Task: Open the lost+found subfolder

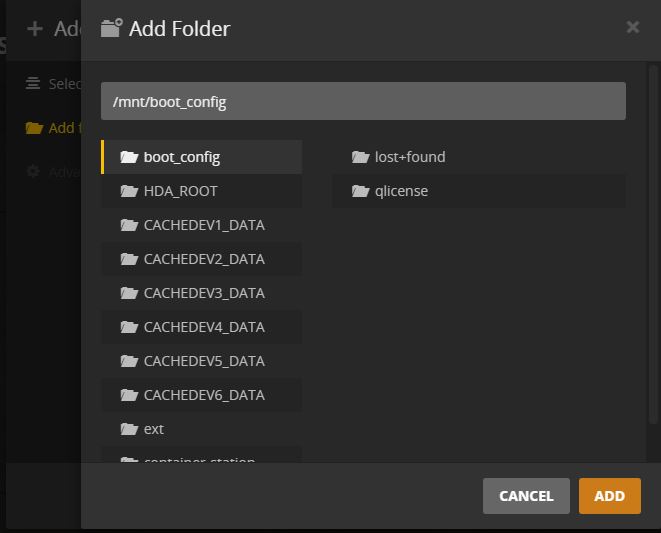Action: 410,157
